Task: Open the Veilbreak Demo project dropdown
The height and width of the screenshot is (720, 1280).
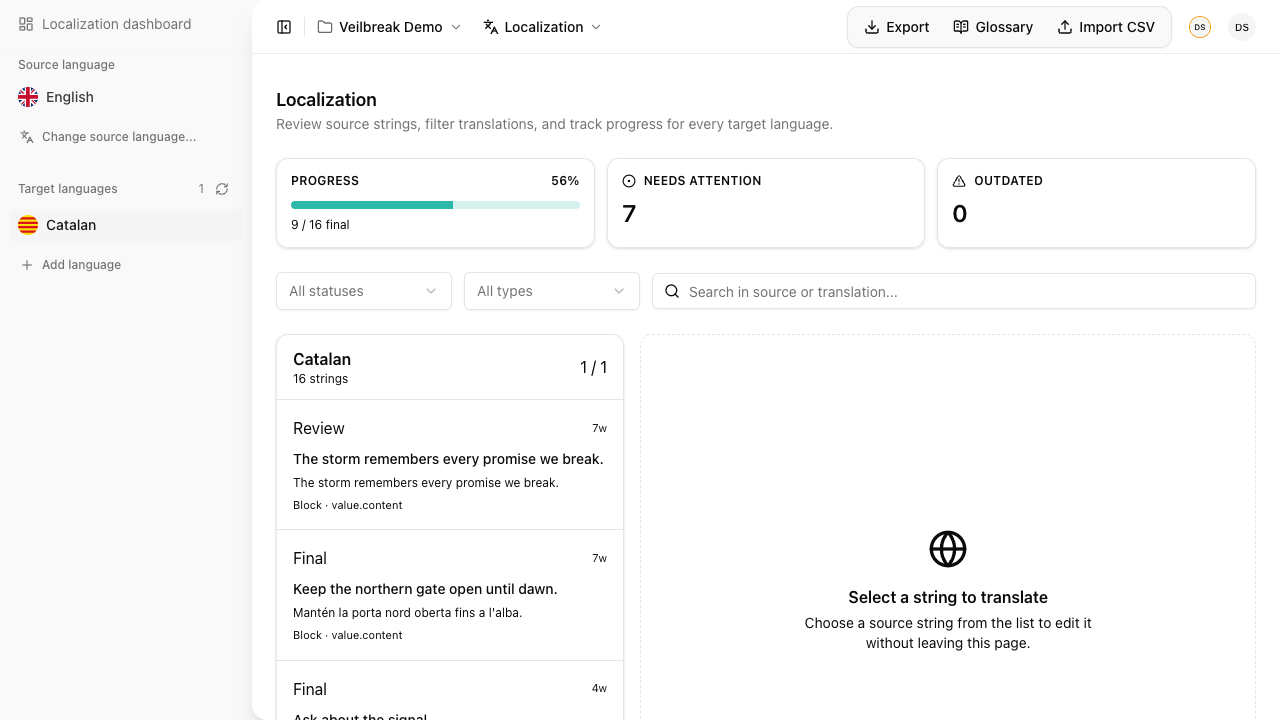Action: 390,27
